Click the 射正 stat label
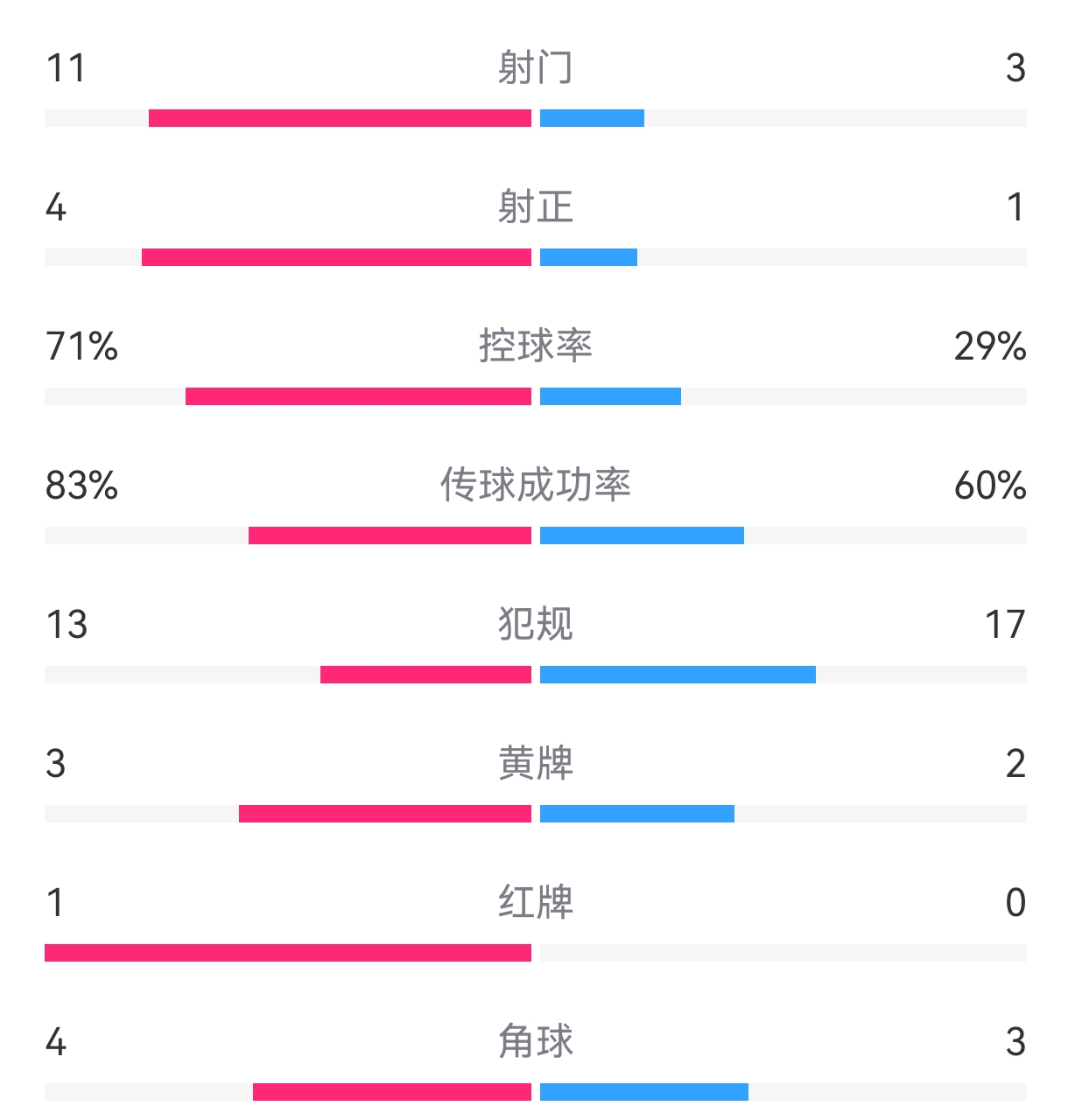The width and height of the screenshot is (1068, 1120). point(535,207)
